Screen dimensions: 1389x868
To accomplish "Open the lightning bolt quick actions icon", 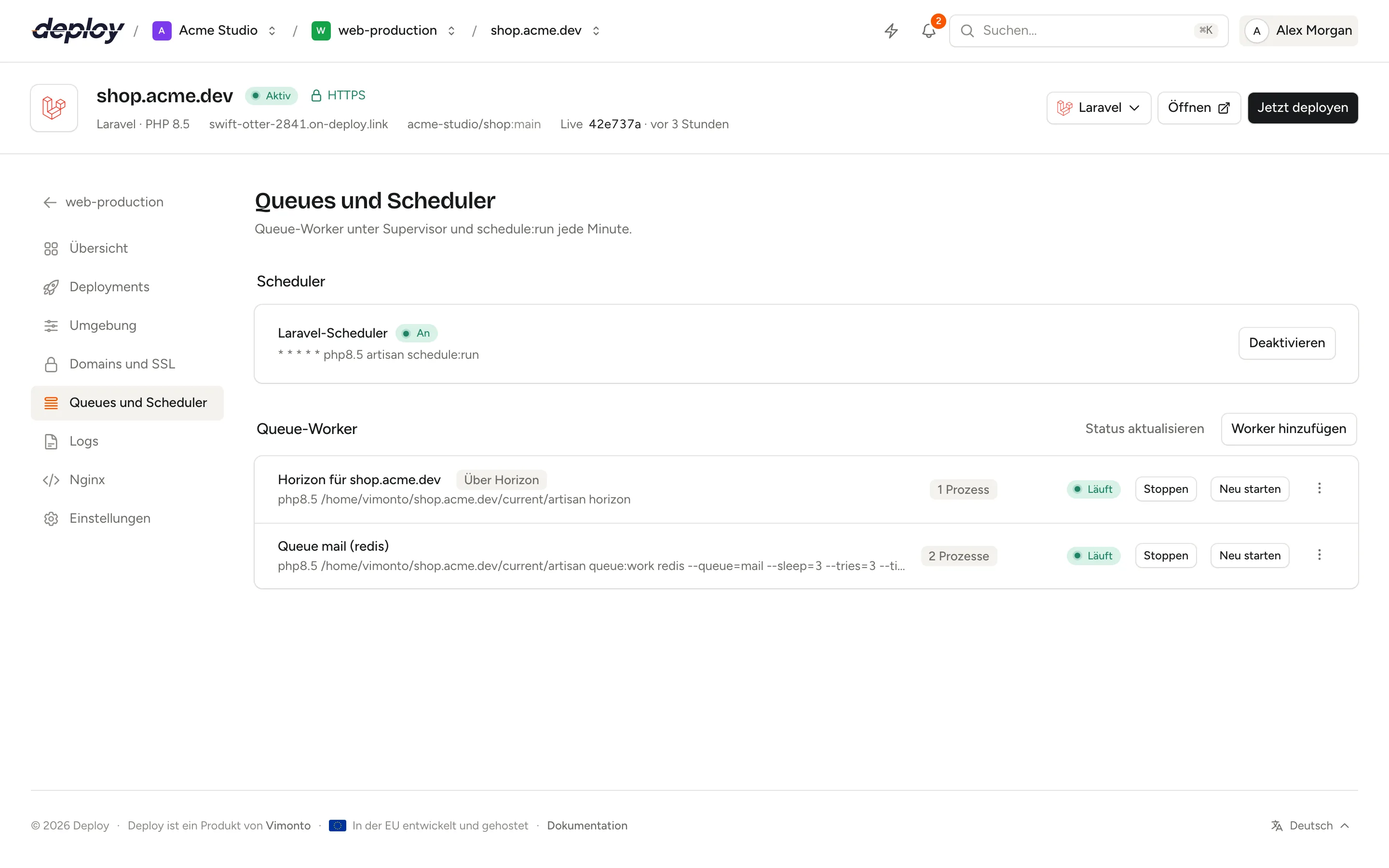I will (x=891, y=30).
